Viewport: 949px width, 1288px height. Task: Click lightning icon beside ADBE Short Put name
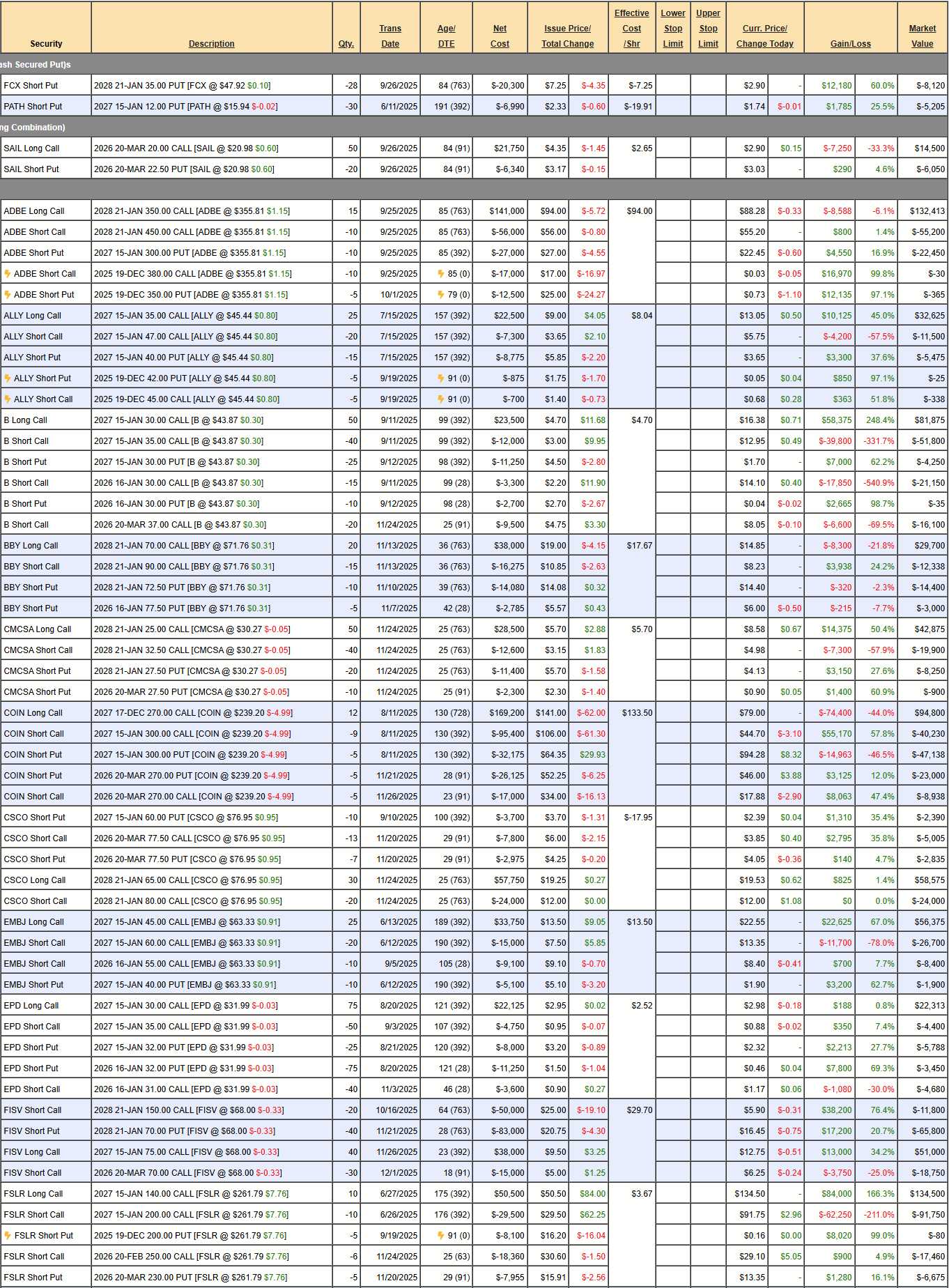(8, 295)
